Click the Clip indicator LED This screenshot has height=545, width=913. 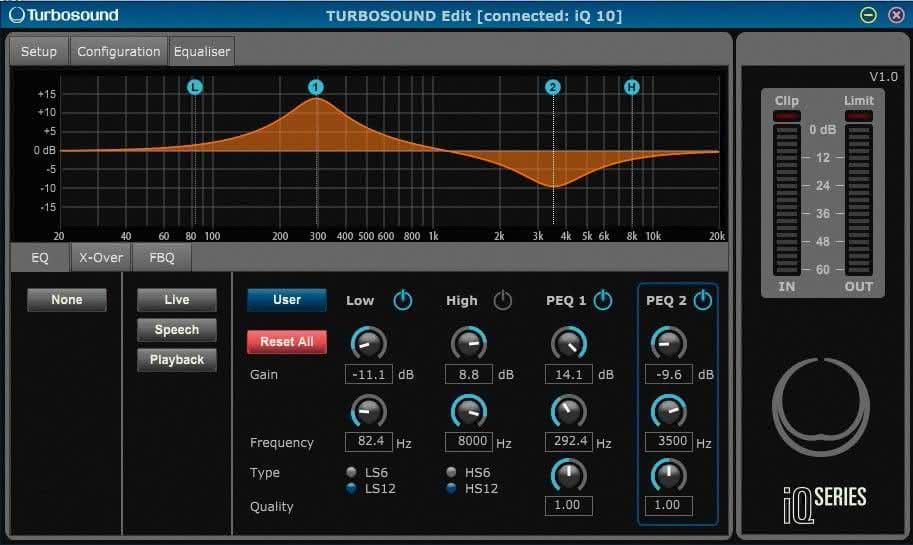coord(787,116)
